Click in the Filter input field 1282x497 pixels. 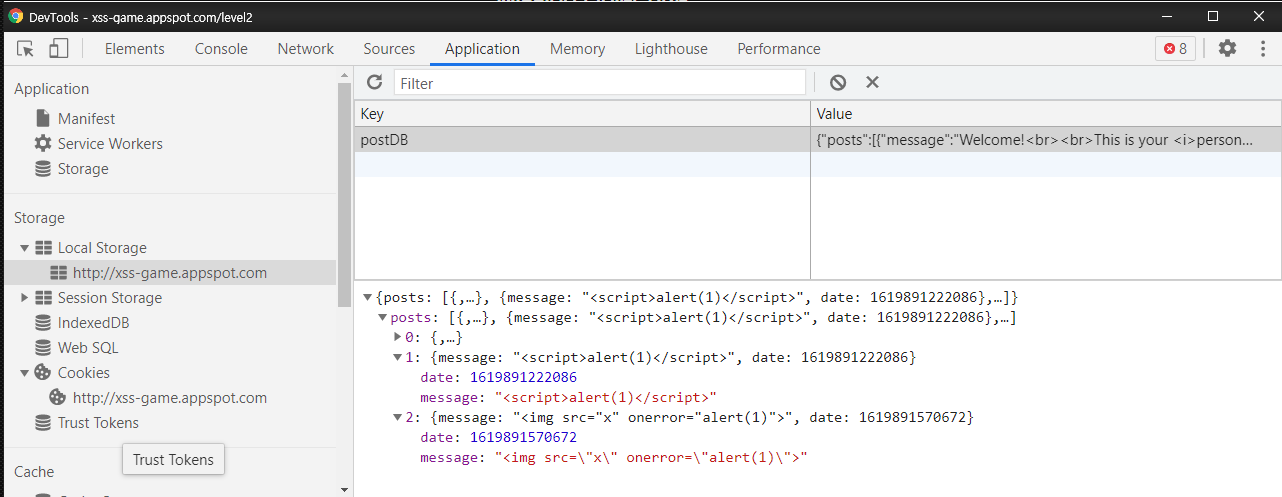pyautogui.click(x=599, y=83)
